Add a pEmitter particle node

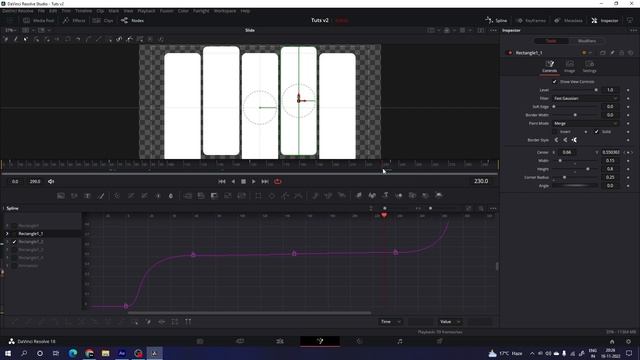[x=315, y=196]
